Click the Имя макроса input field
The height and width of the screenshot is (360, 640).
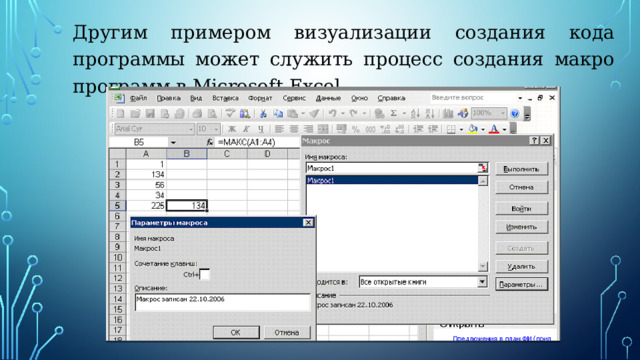point(392,168)
